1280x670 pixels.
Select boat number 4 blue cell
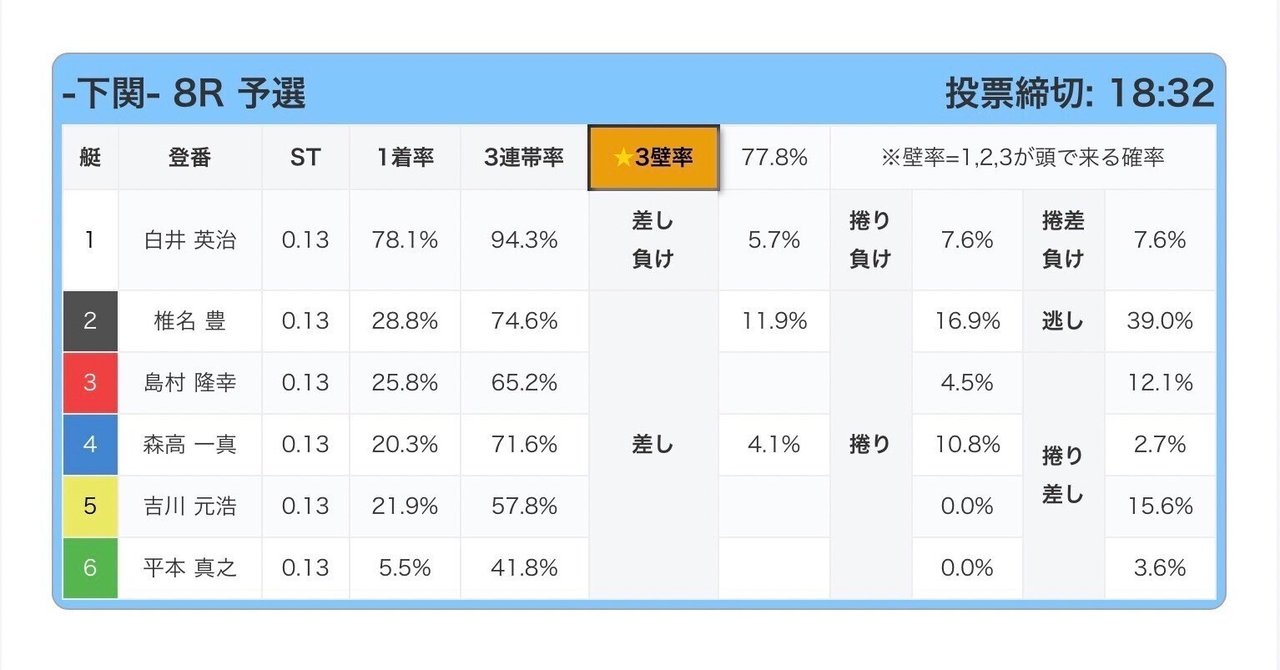pos(90,444)
